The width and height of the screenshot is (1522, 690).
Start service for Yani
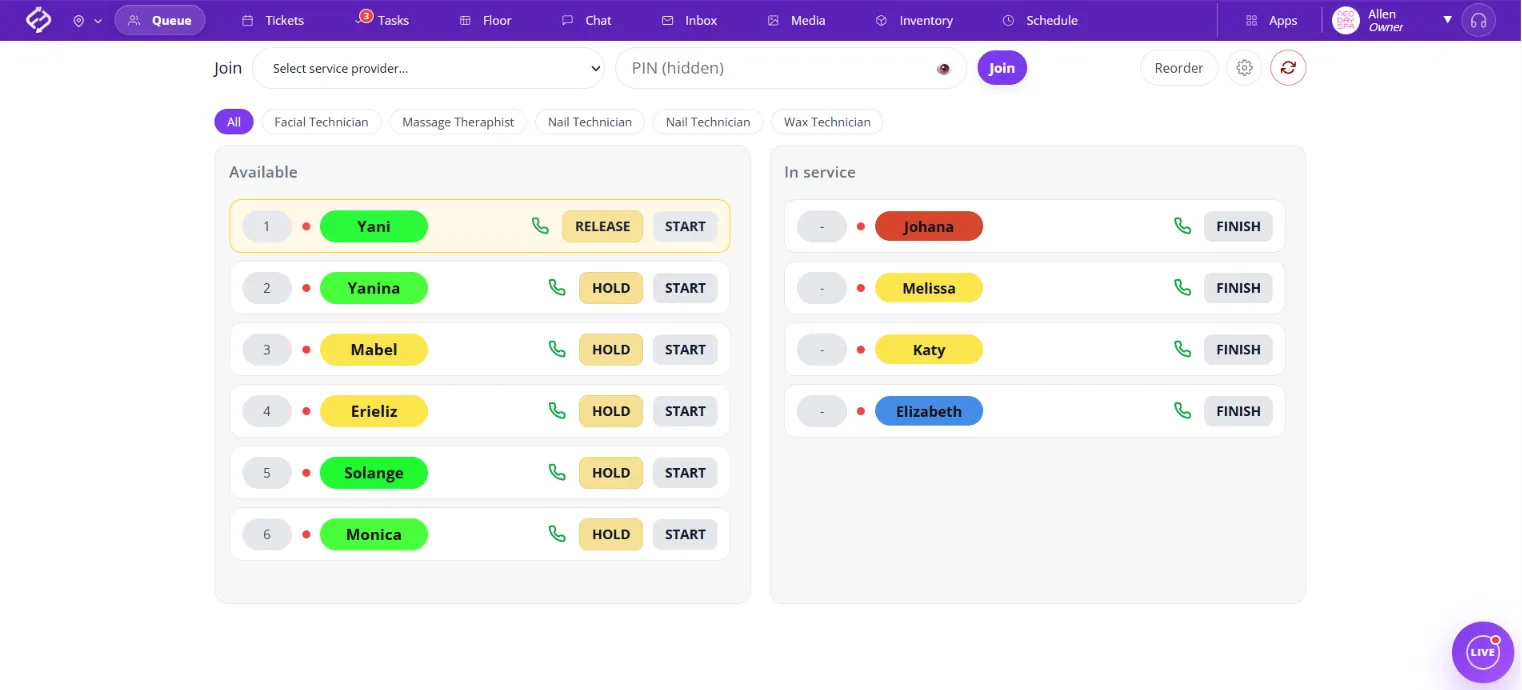pyautogui.click(x=685, y=226)
